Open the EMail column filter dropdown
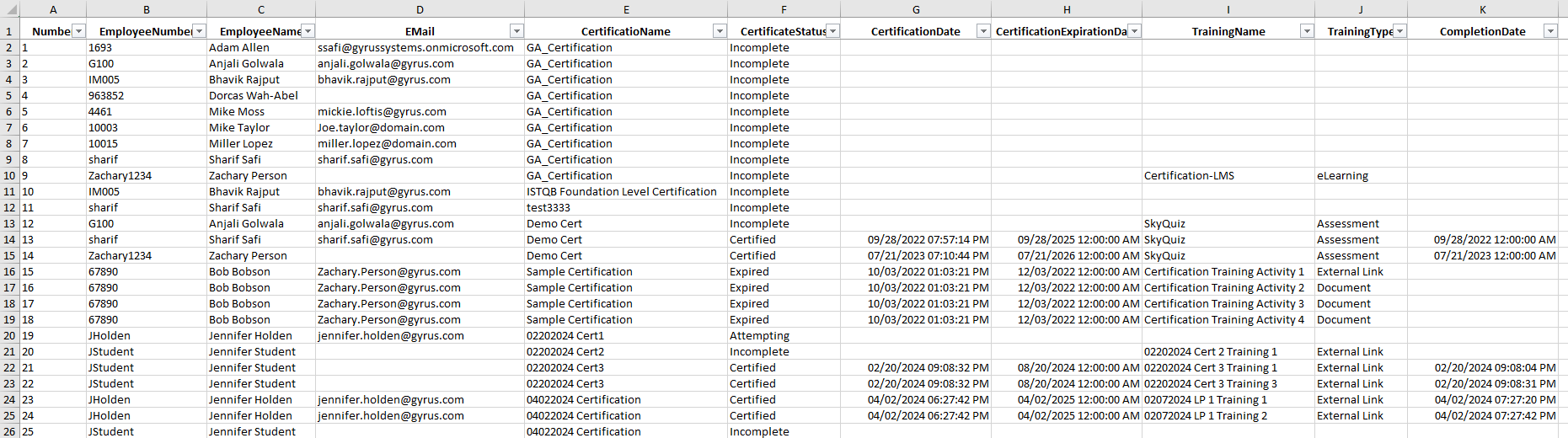Viewport: 1568px width, 438px height. coord(516,31)
